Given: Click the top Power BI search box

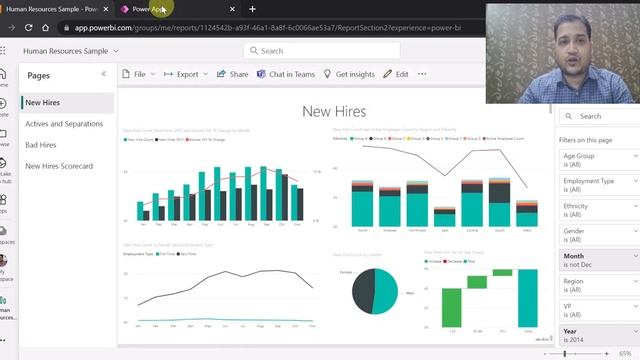Looking at the screenshot, I should [x=322, y=51].
